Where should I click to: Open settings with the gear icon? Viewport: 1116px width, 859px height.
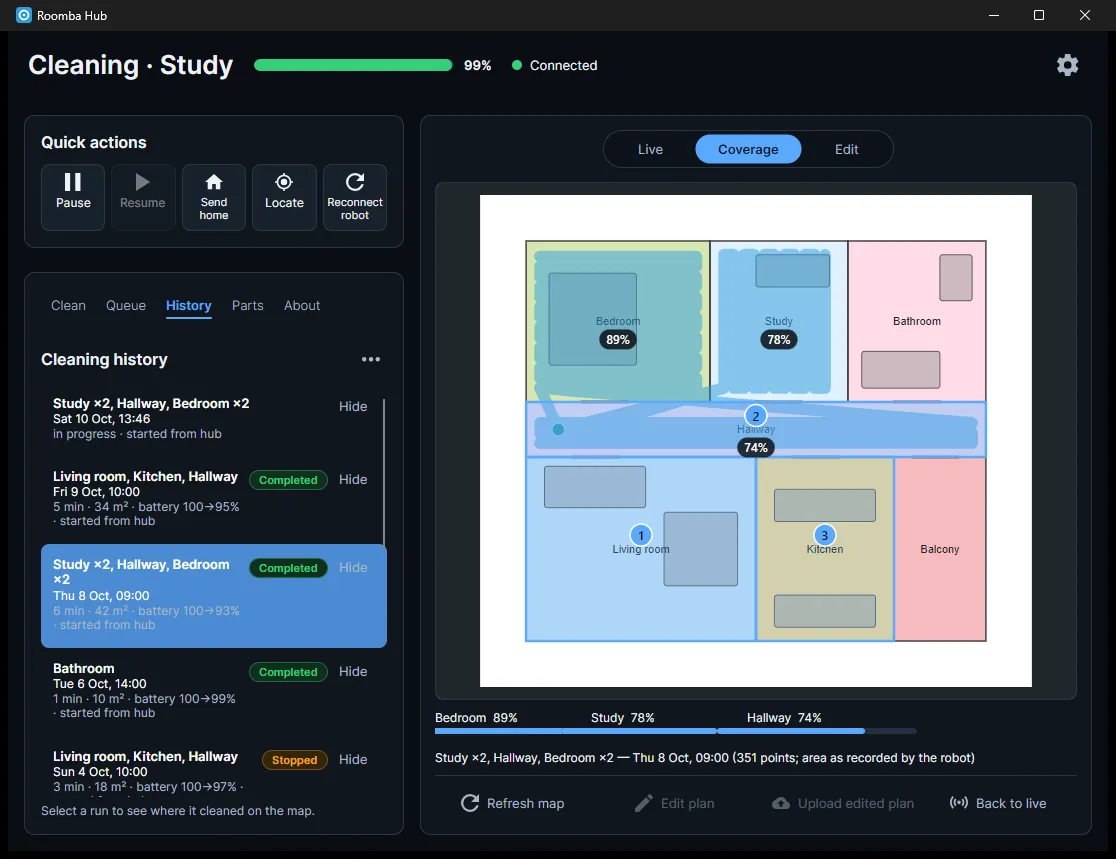click(1067, 65)
